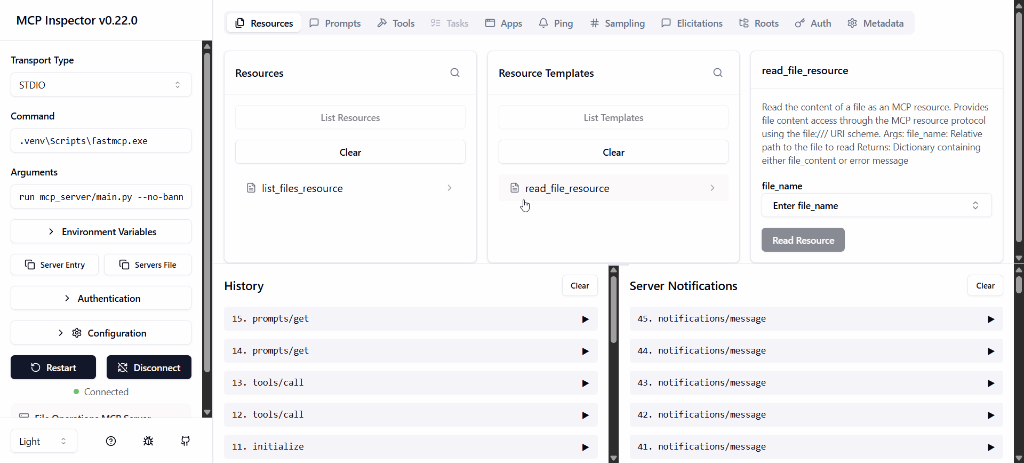This screenshot has width=1024, height=463.
Task: Expand notification 42. notifications/message
Action: pyautogui.click(x=816, y=415)
